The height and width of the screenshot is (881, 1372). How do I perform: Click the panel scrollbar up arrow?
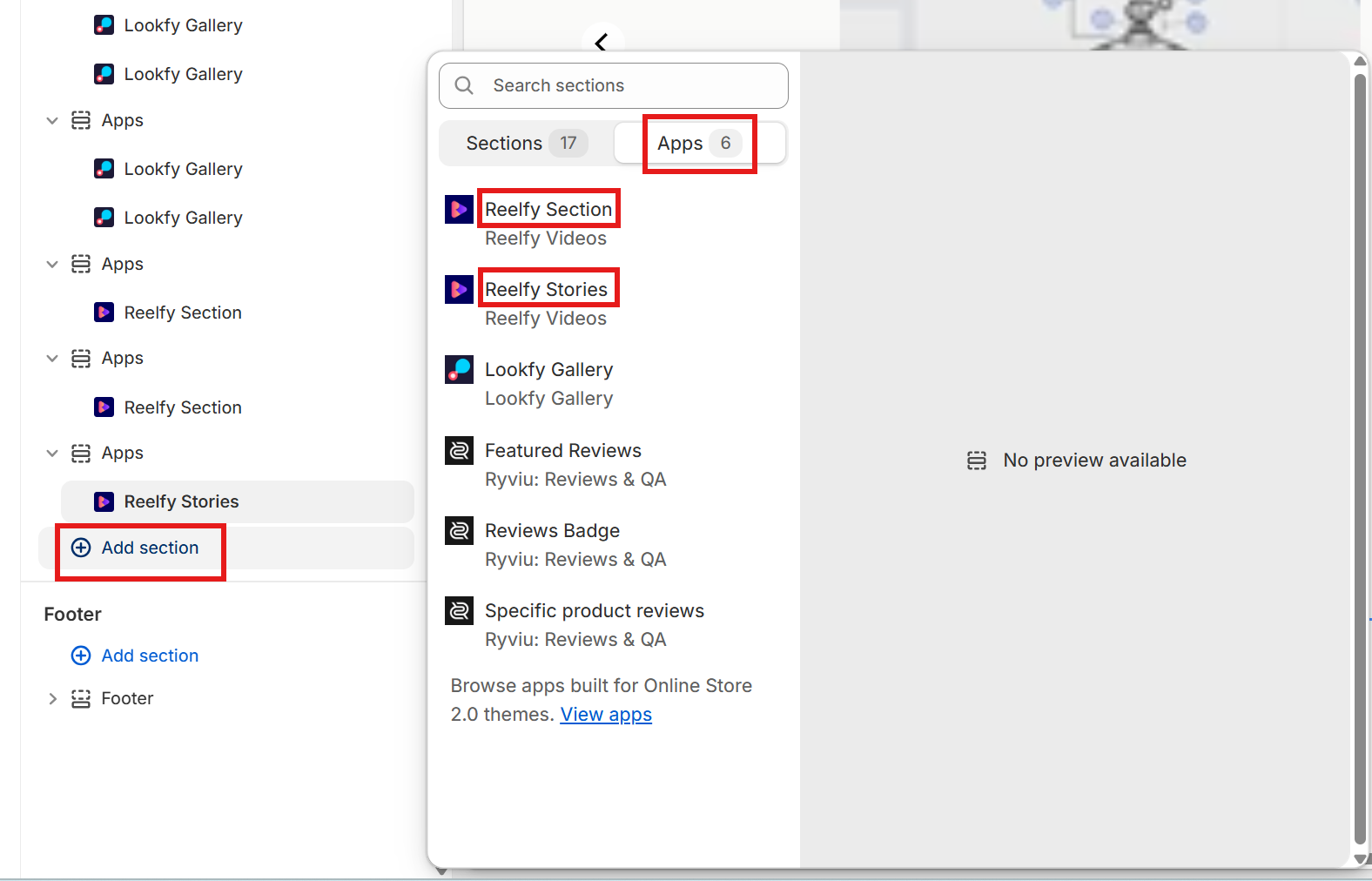[1360, 60]
